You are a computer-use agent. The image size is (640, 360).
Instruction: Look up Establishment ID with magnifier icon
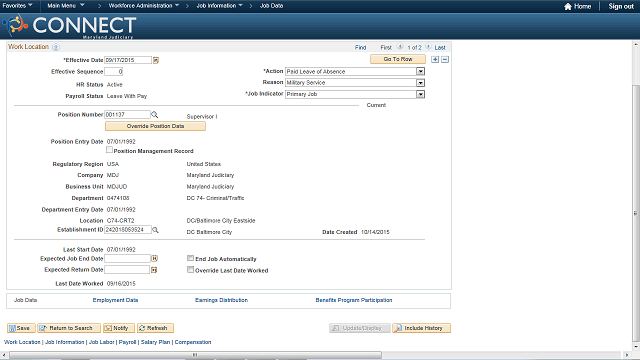[155, 230]
